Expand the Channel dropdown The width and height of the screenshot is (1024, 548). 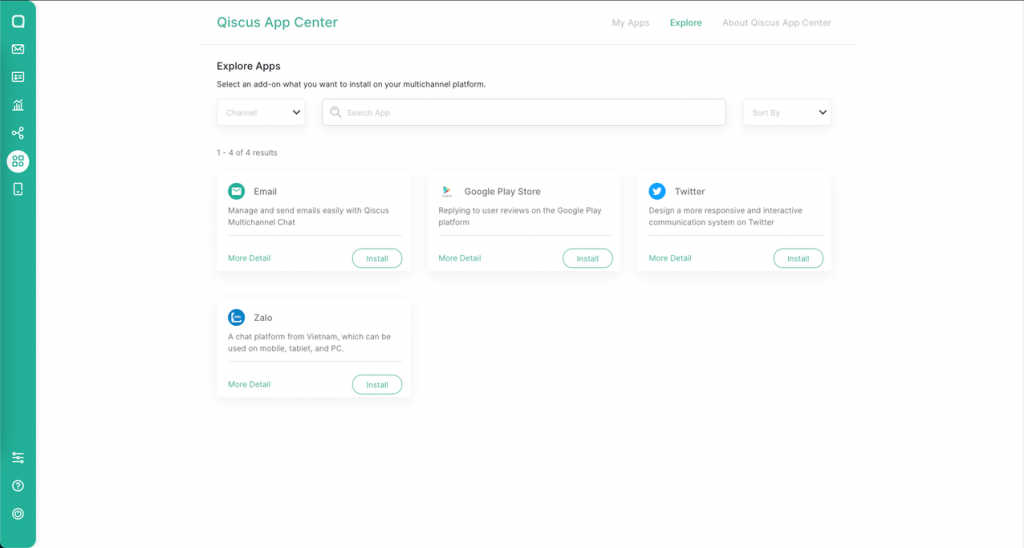tap(261, 112)
